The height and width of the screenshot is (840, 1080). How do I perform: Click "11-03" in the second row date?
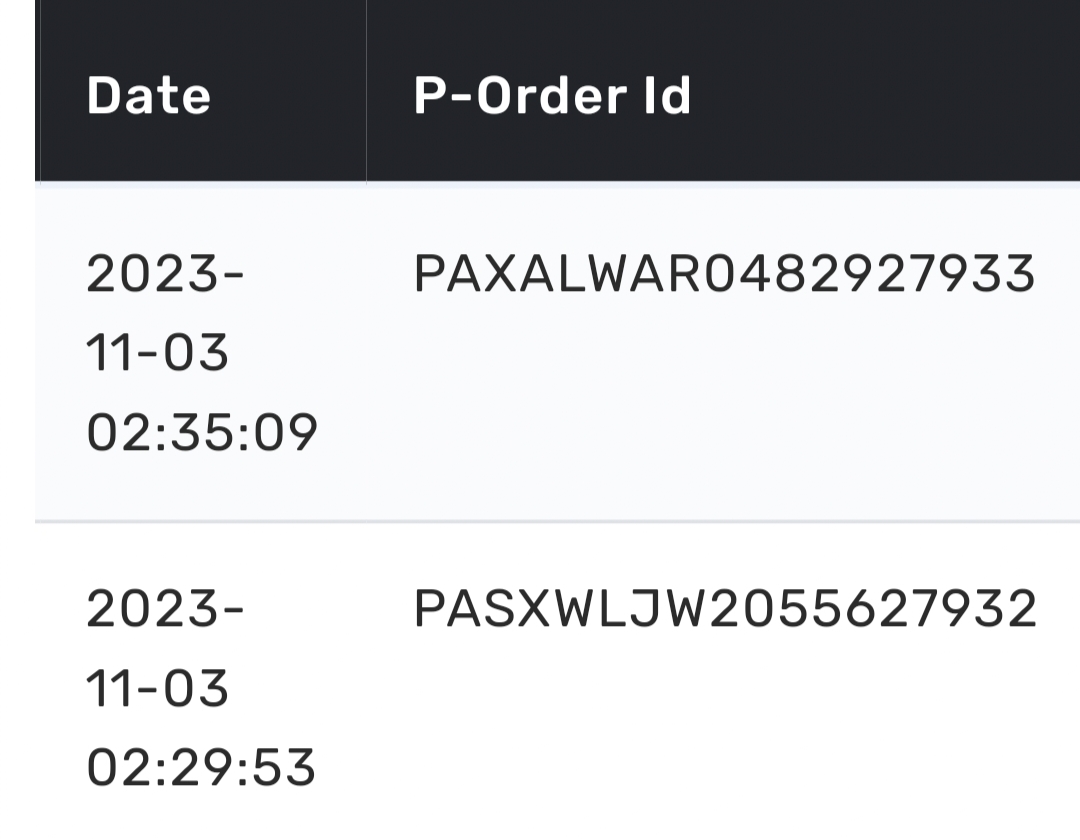(158, 689)
